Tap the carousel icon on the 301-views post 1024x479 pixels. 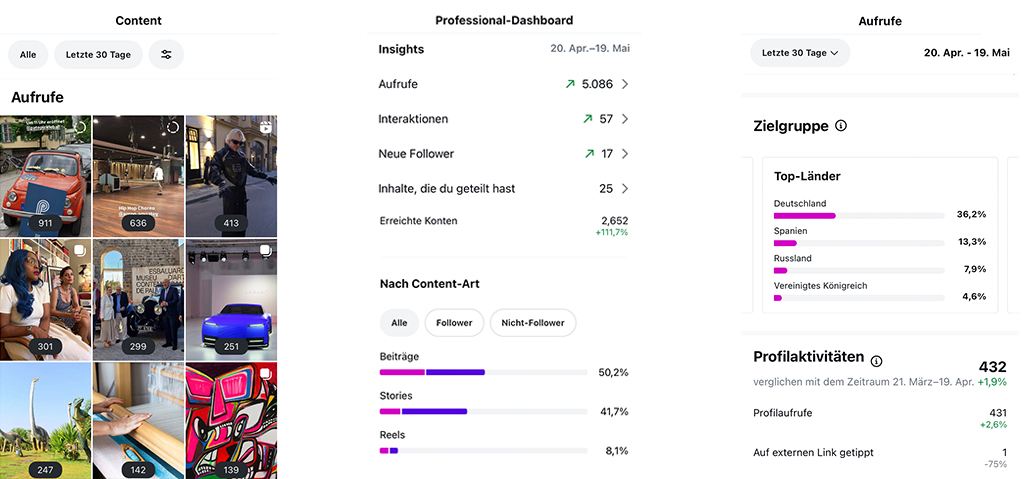[x=79, y=250]
